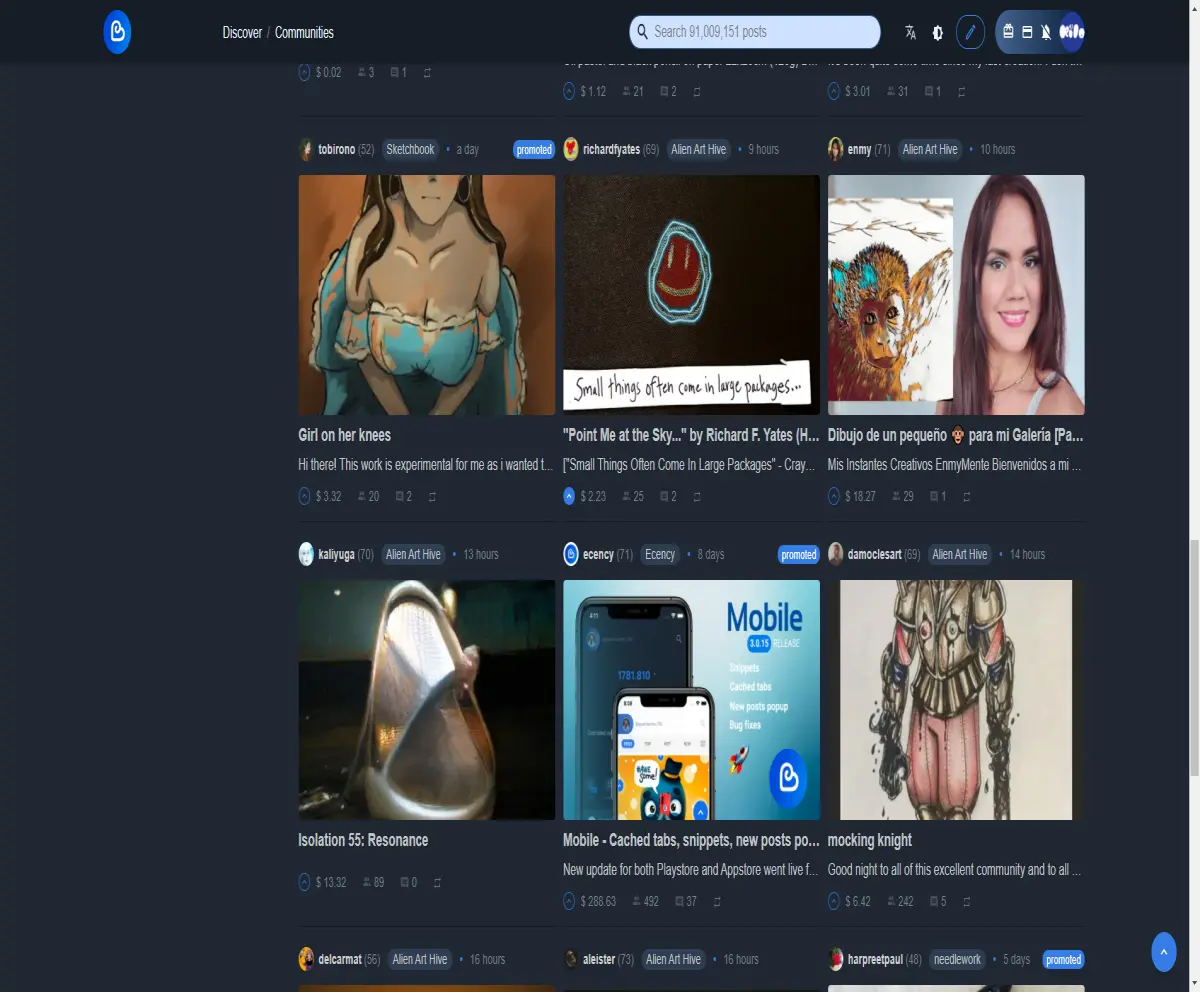
Task: Upvote the mocking knight post
Action: pos(834,901)
